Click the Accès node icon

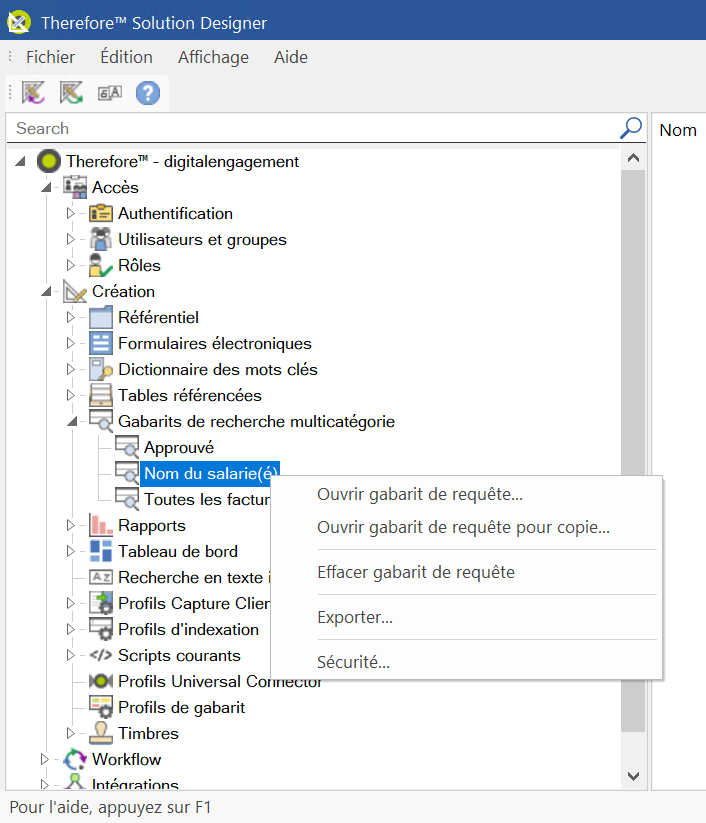click(75, 187)
